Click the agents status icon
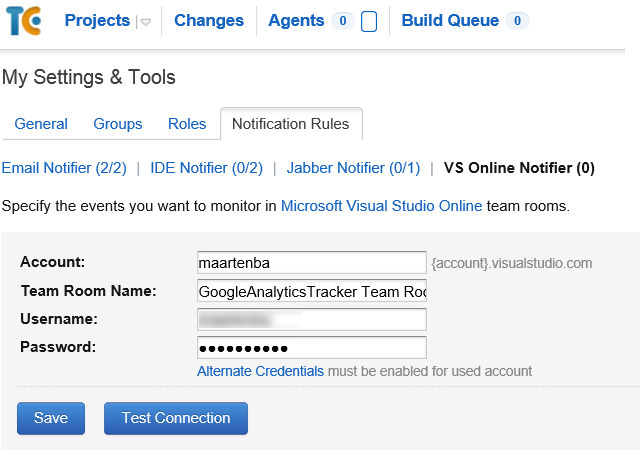 [x=369, y=22]
